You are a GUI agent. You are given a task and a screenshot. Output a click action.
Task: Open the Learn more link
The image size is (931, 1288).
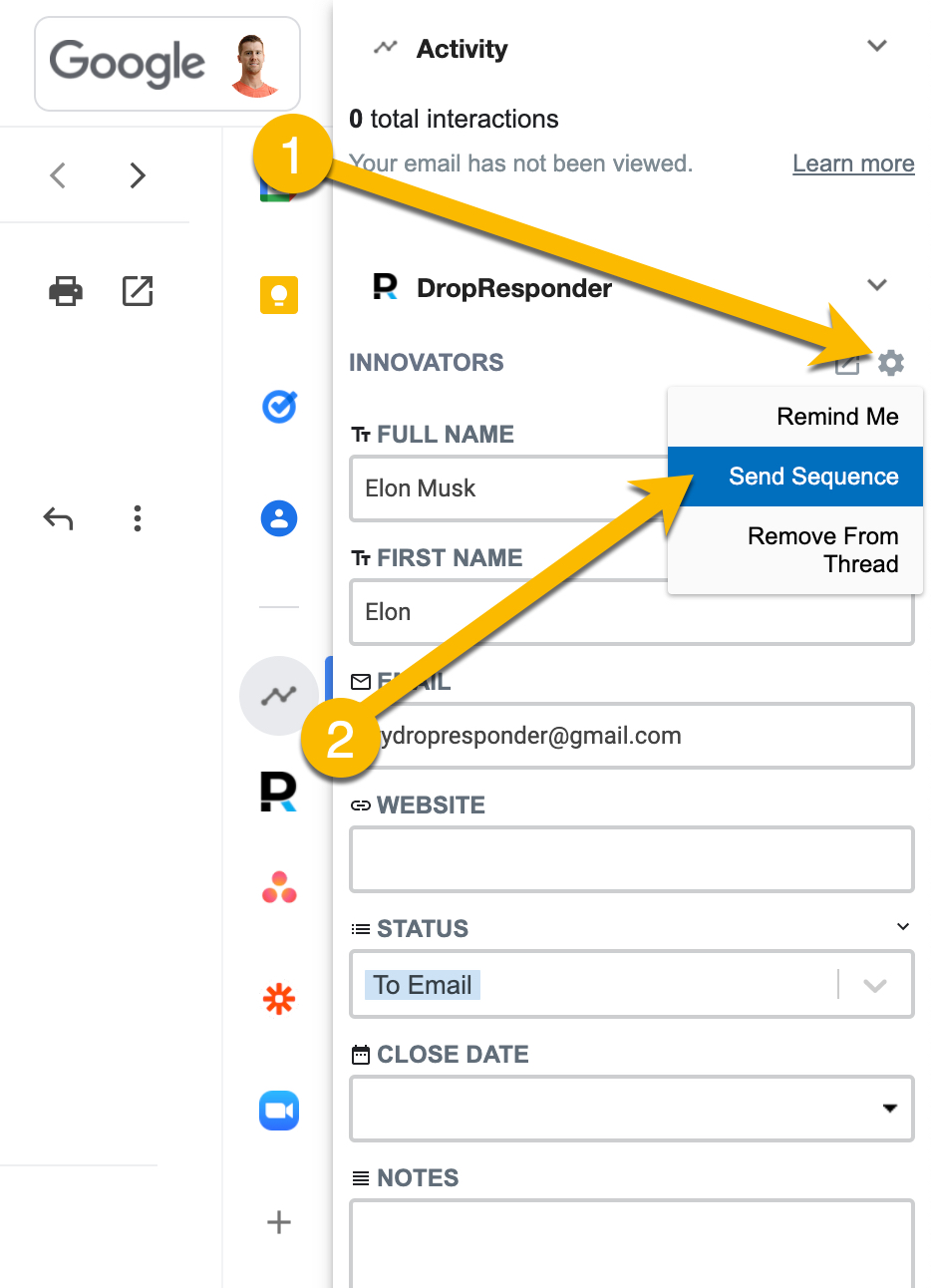(x=853, y=163)
